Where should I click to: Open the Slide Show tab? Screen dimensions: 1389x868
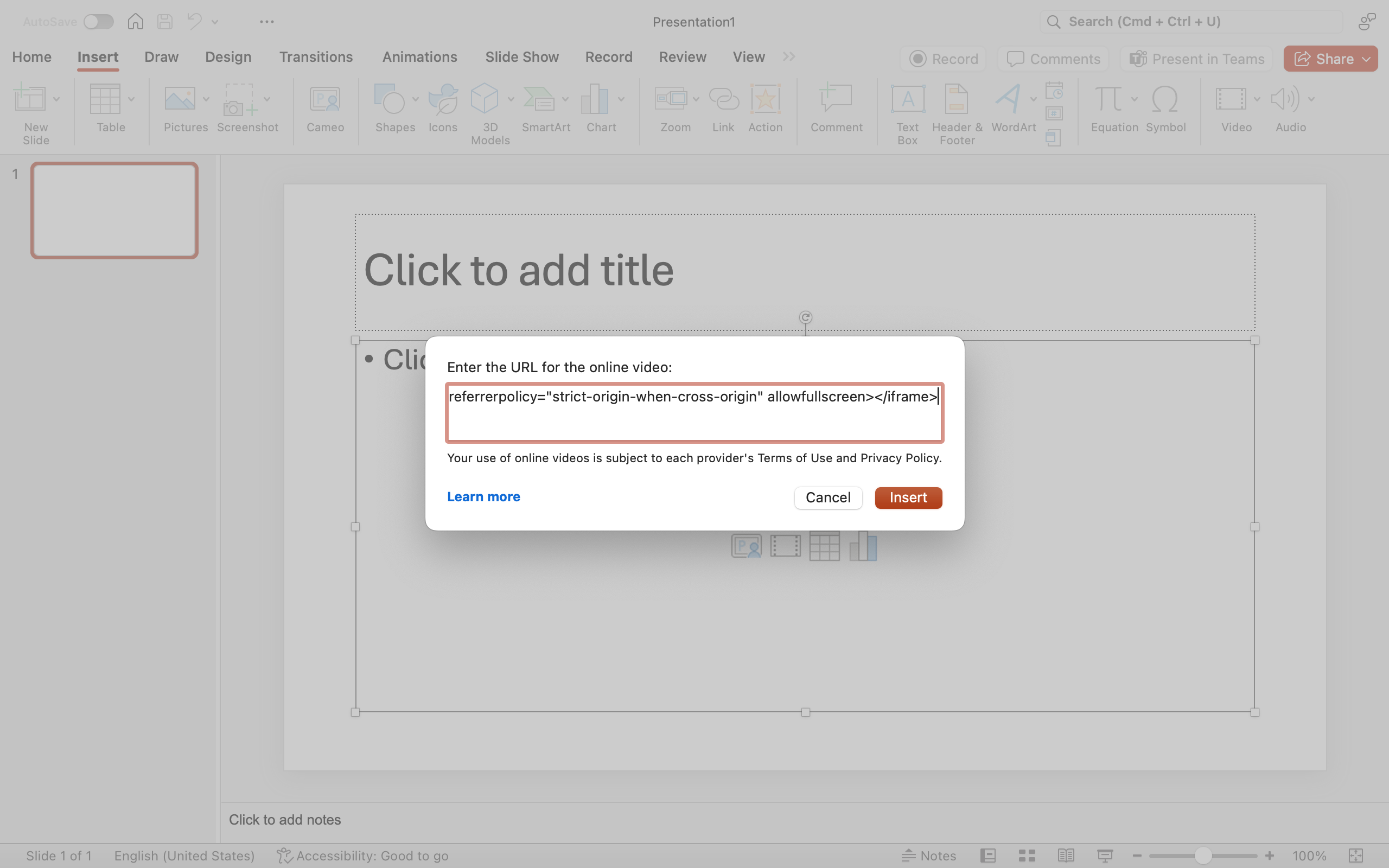click(x=522, y=57)
